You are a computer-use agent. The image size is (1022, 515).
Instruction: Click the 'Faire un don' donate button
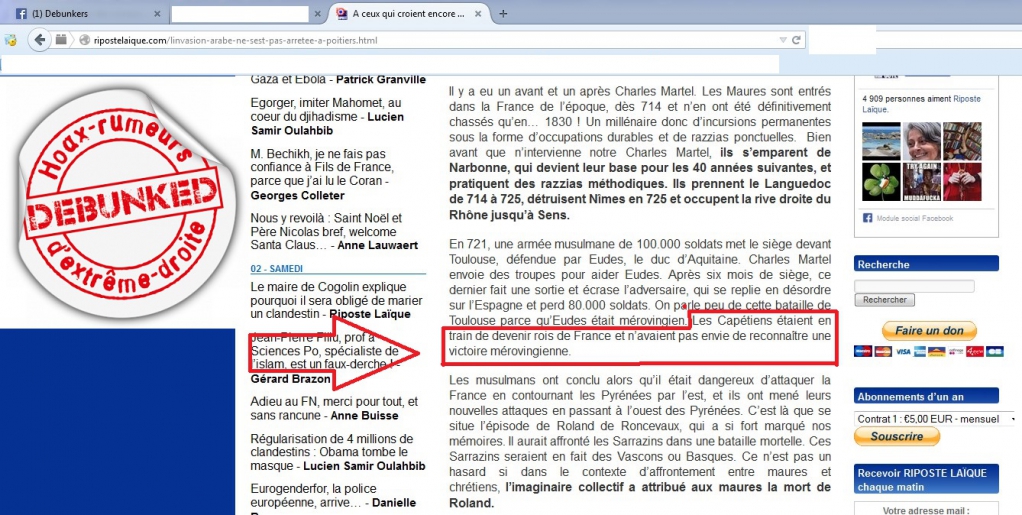click(929, 331)
